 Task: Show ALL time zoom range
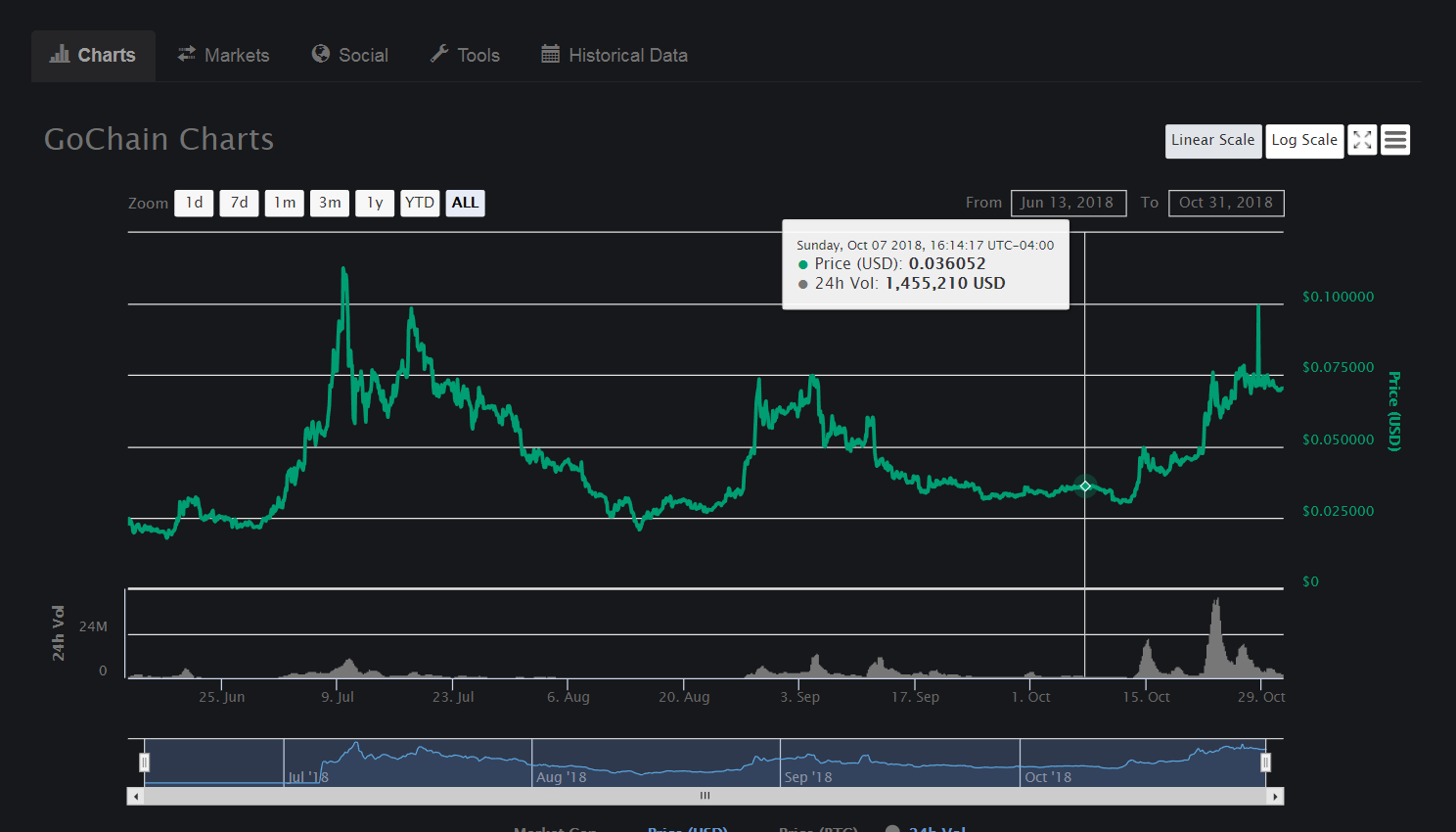click(x=466, y=204)
